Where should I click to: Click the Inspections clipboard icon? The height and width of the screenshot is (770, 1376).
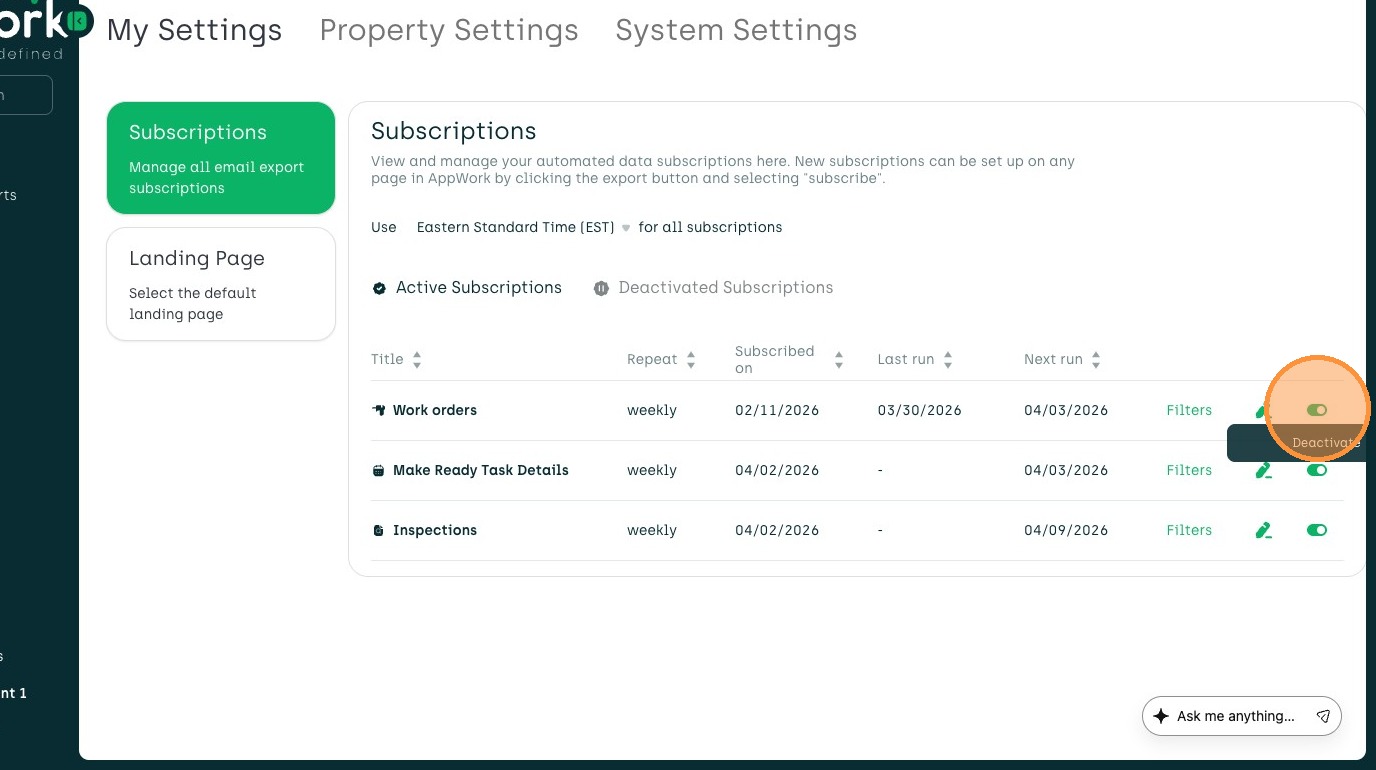coord(379,530)
